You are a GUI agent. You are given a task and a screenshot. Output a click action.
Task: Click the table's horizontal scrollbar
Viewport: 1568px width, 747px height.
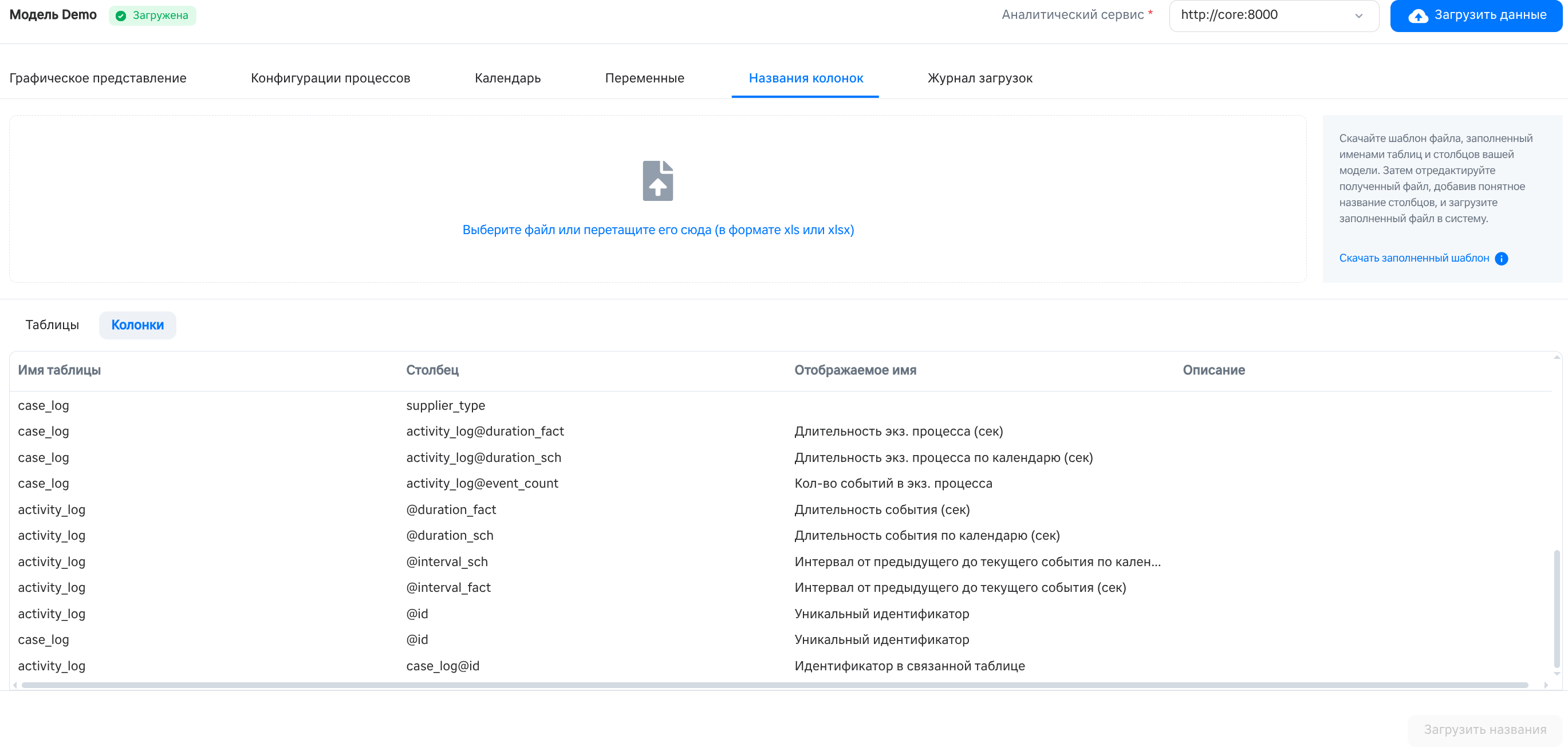(x=774, y=685)
